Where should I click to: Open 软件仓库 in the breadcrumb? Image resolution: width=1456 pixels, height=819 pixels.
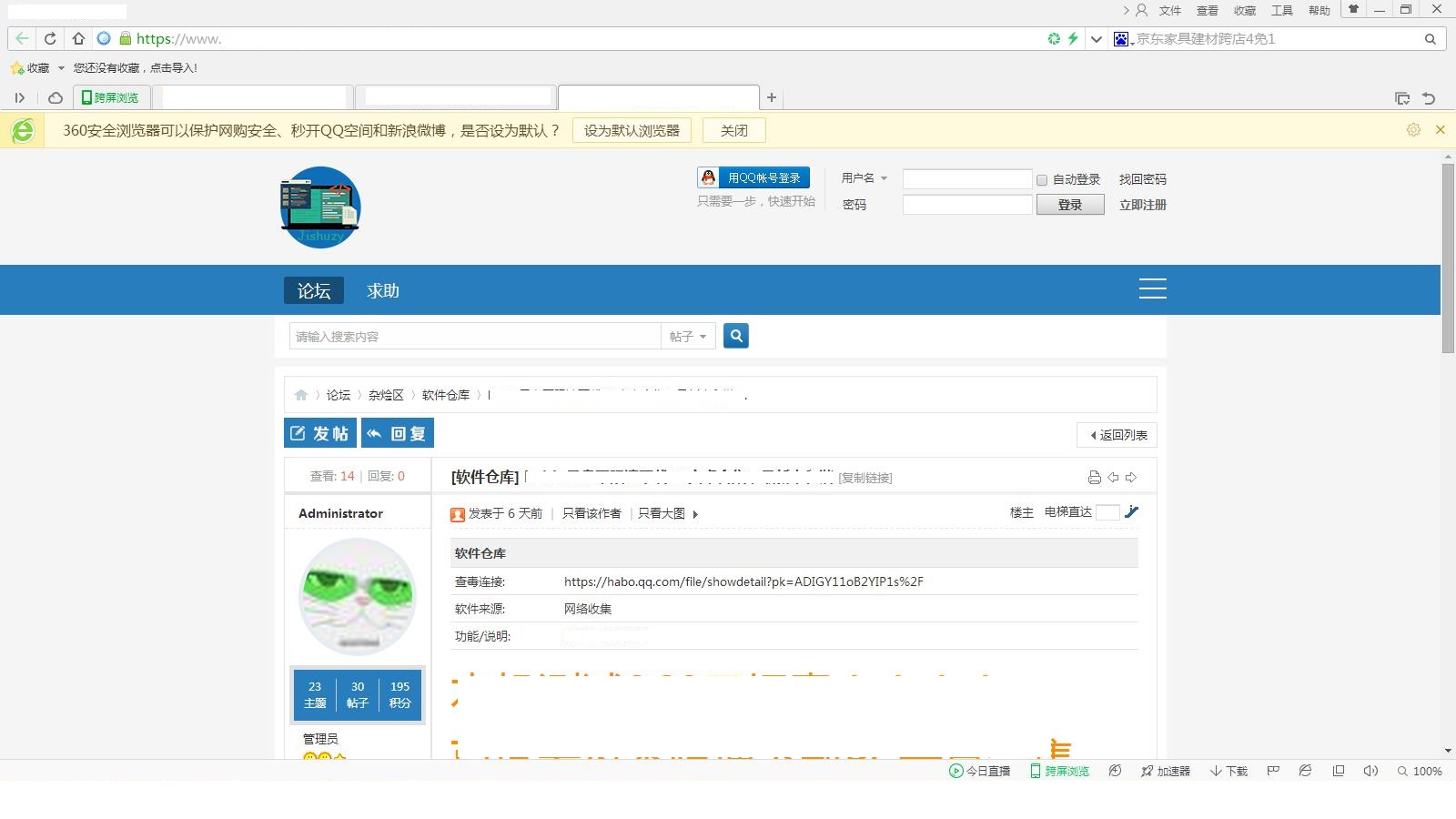coord(446,395)
